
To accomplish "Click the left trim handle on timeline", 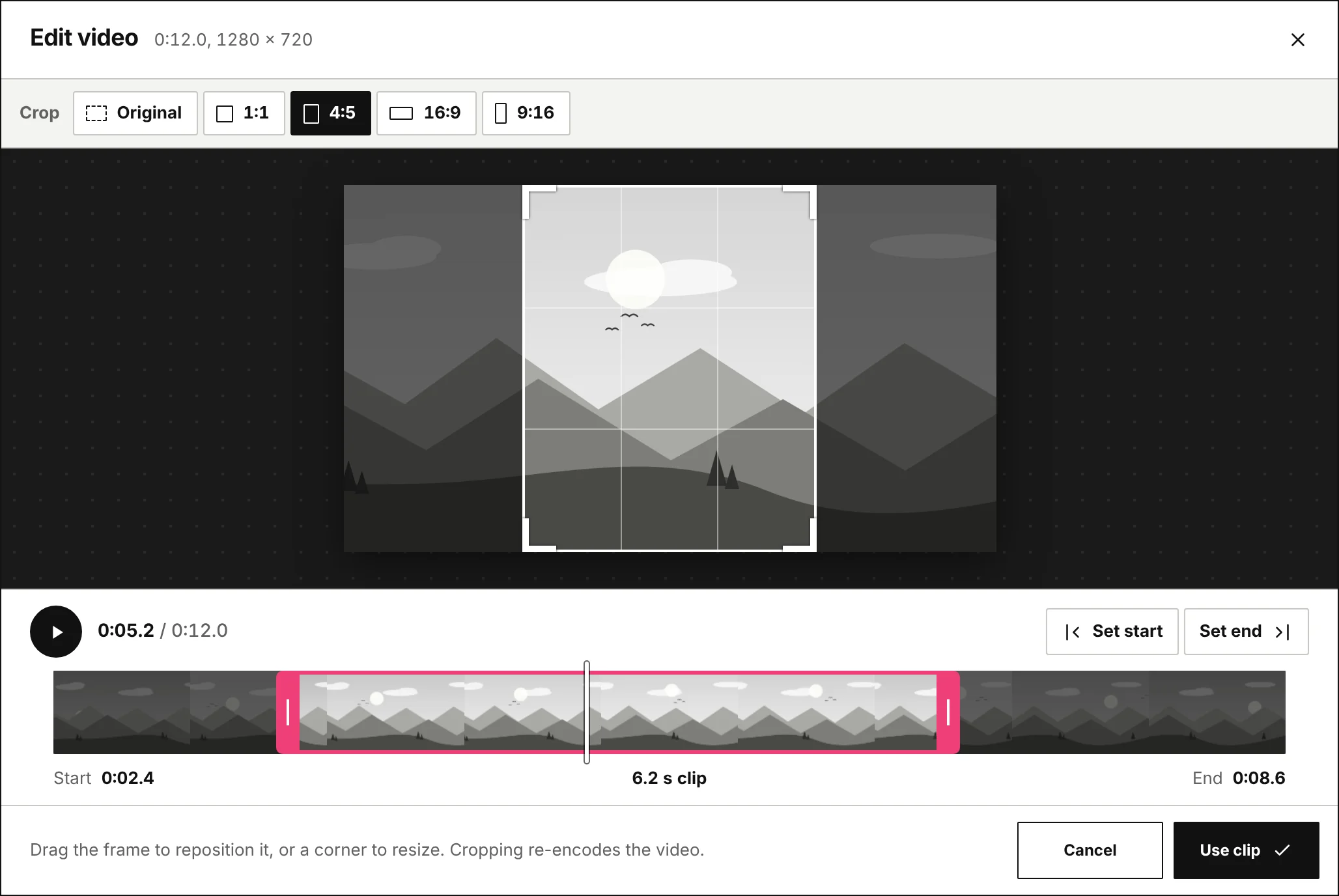I will click(288, 712).
